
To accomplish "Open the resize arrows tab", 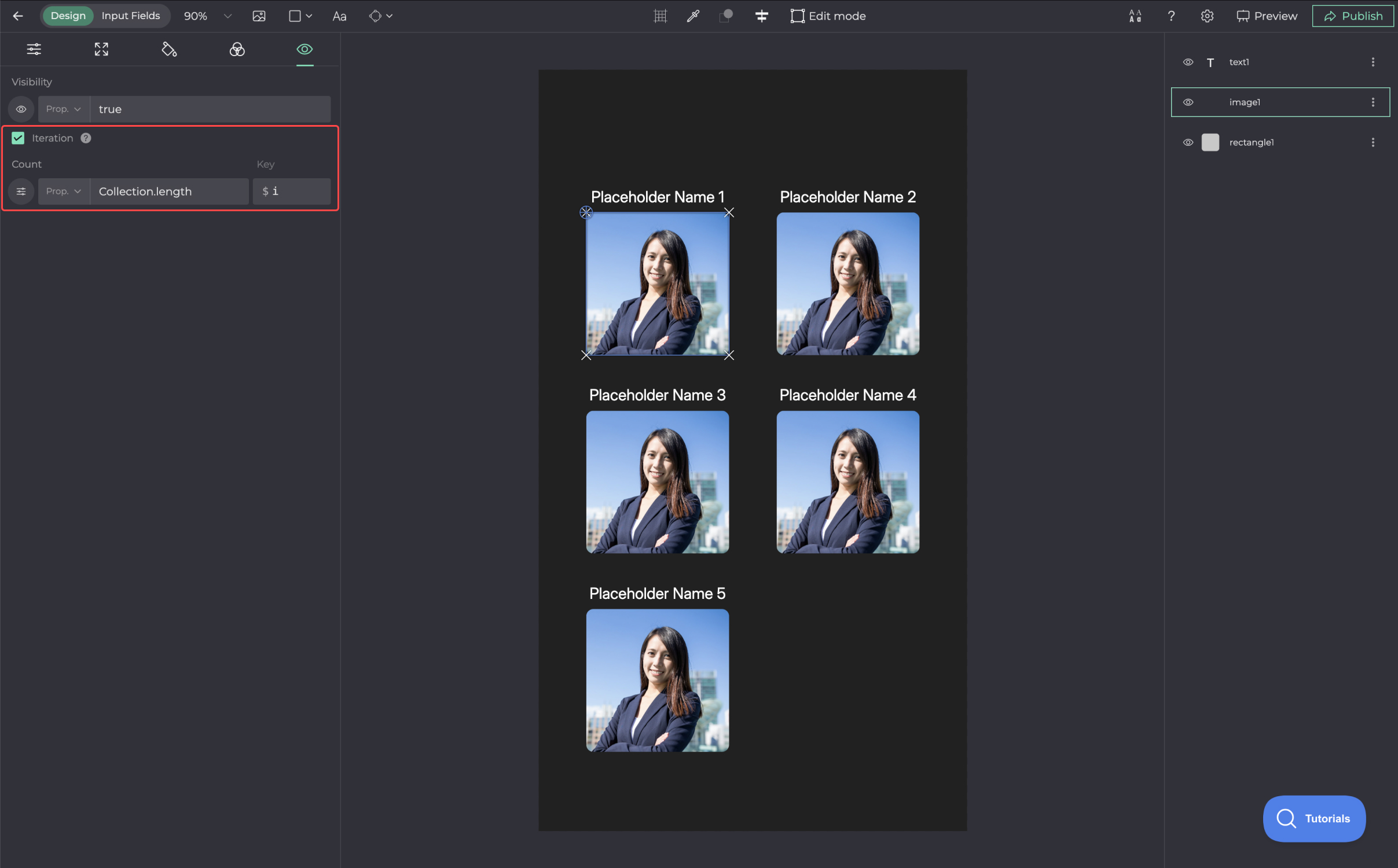I will 101,49.
